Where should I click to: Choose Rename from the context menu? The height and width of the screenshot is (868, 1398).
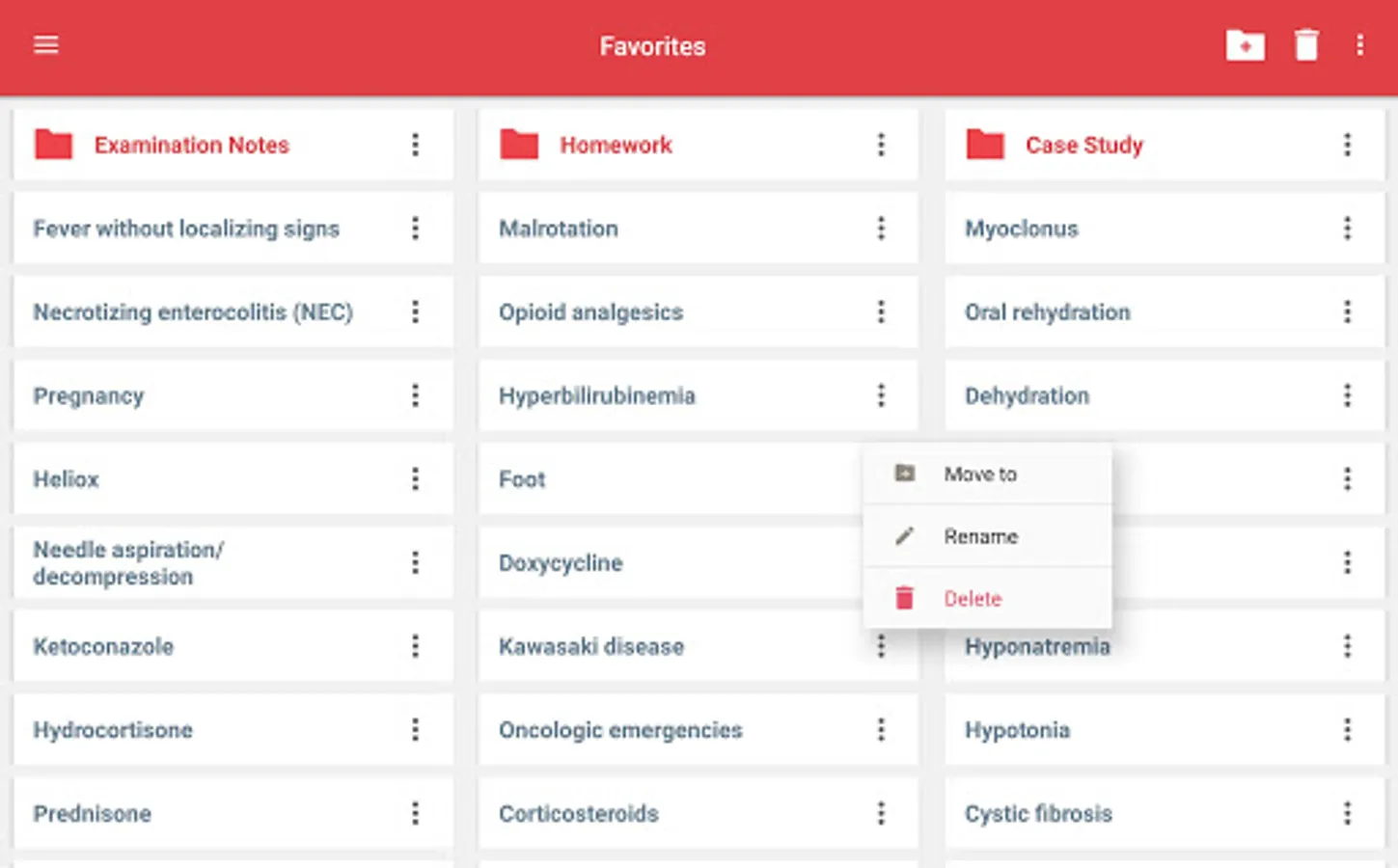coord(980,536)
